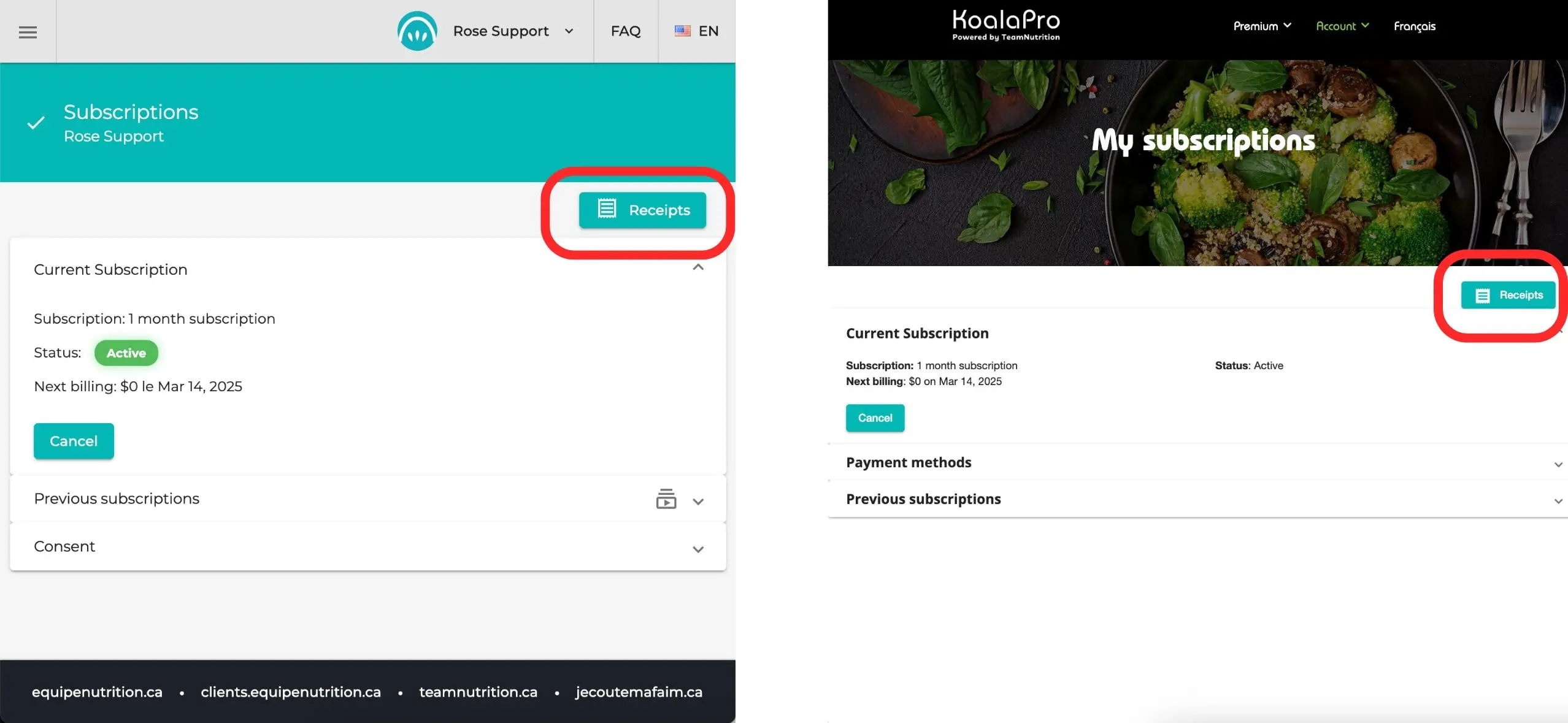This screenshot has width=1568, height=723.
Task: Open equipenutrition.ca footer link
Action: coord(97,692)
